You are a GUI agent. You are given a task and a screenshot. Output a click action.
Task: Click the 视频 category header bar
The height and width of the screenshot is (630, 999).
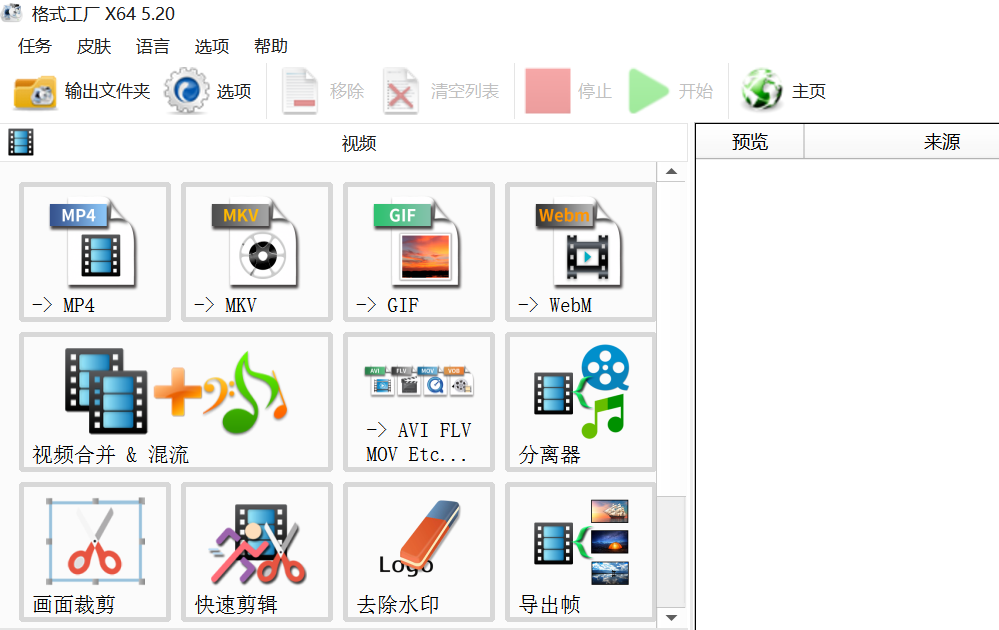344,143
